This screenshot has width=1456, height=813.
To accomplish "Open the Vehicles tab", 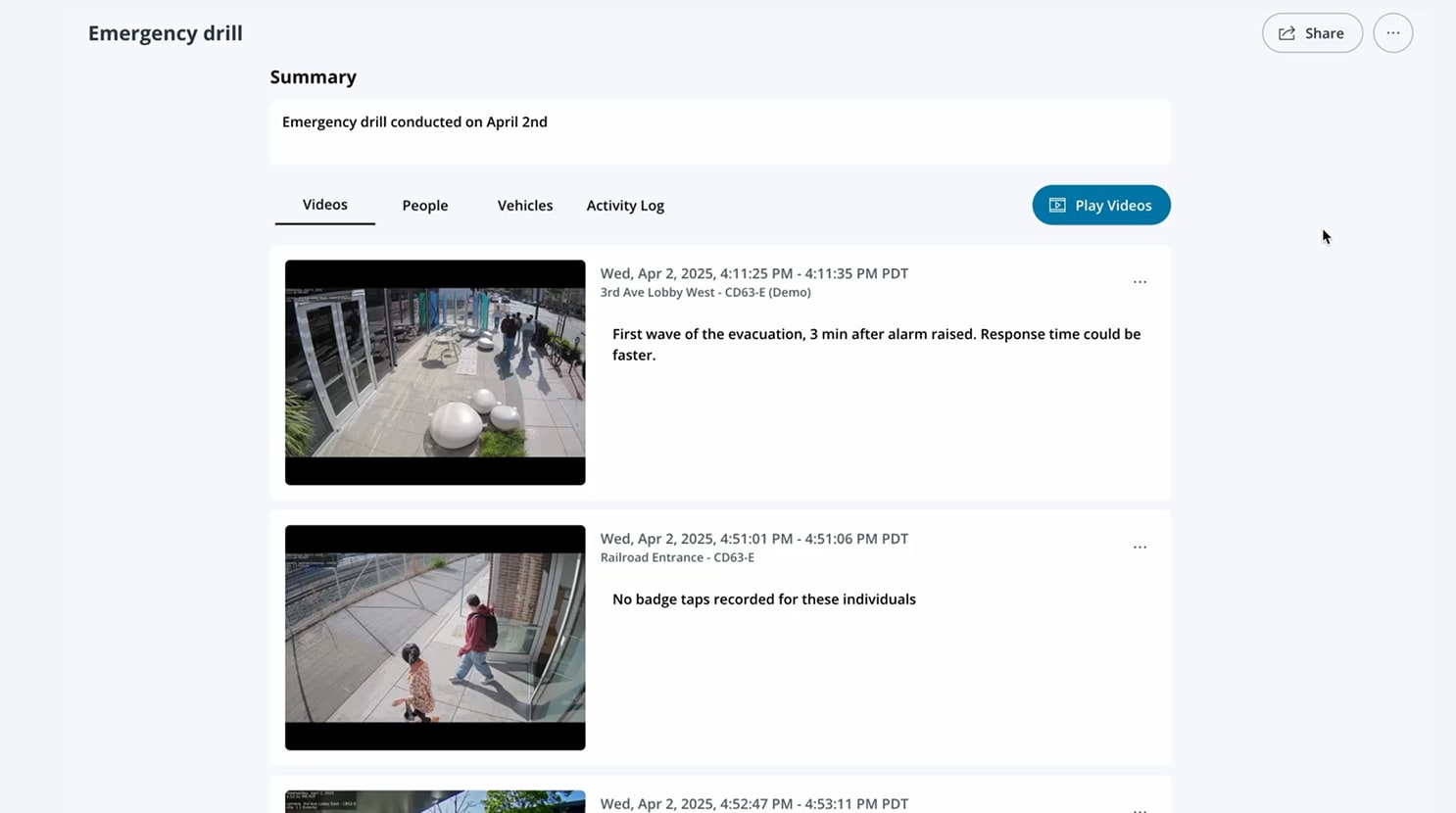I will [525, 206].
